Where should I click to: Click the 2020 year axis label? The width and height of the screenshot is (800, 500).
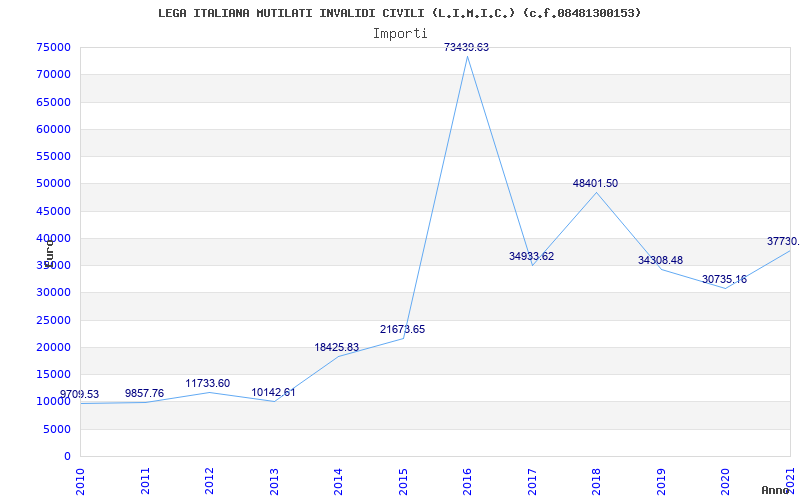click(x=725, y=482)
